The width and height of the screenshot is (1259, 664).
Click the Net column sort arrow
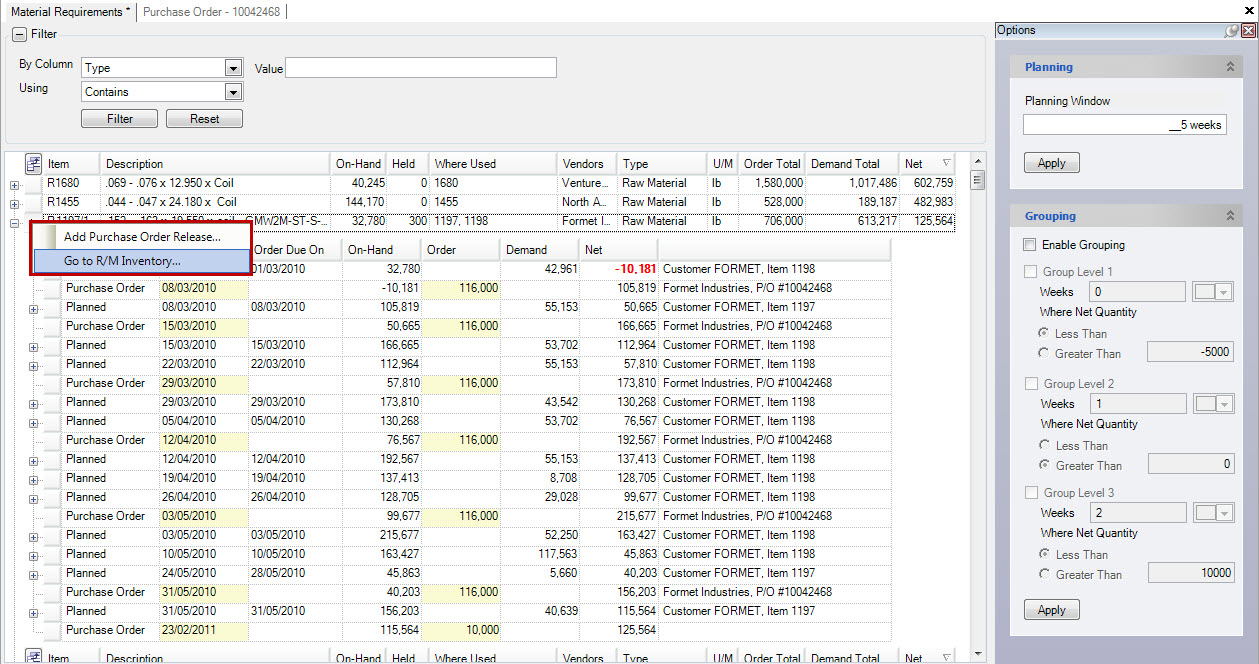(x=946, y=164)
